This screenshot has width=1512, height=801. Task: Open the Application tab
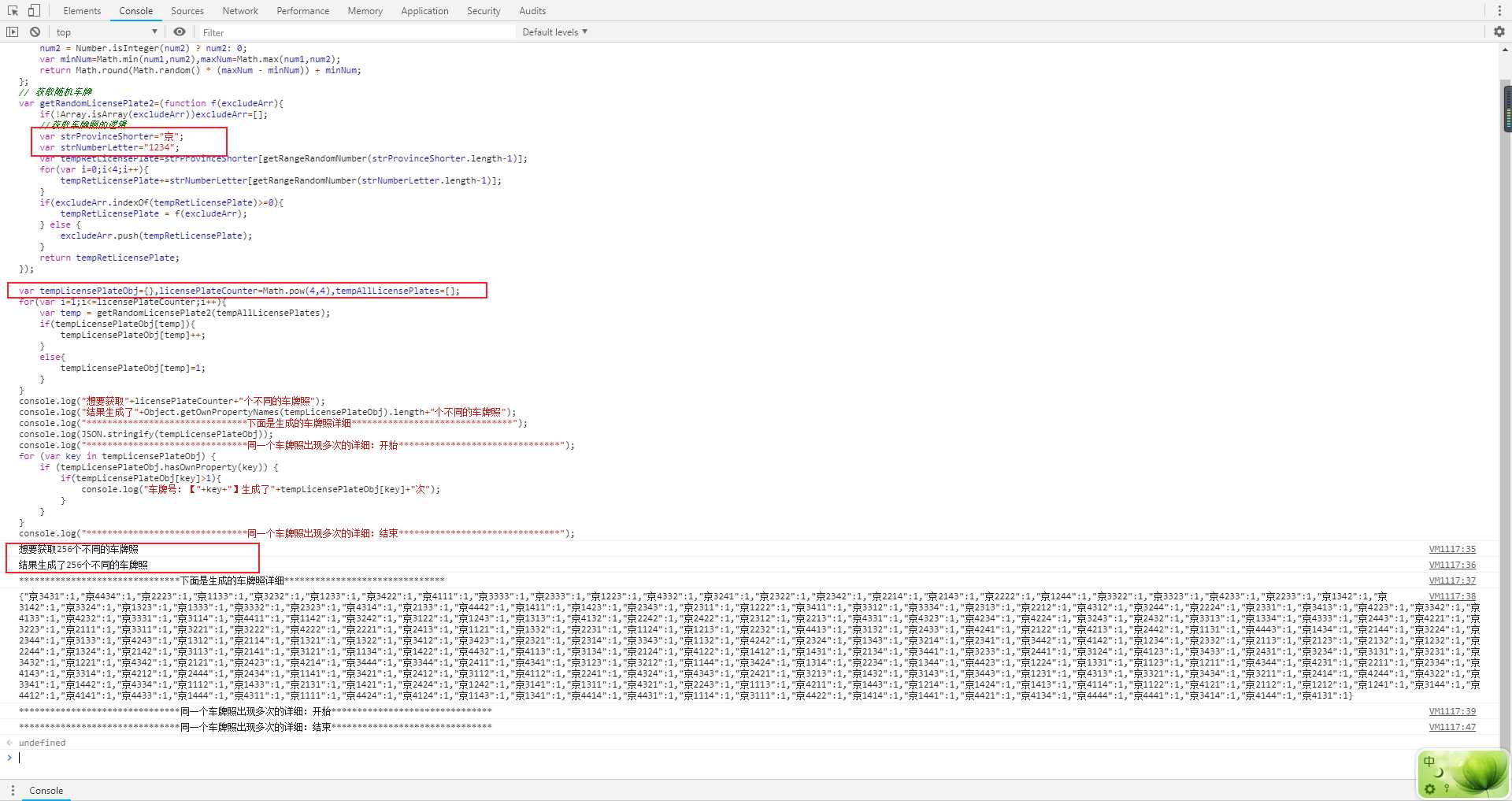click(x=424, y=11)
